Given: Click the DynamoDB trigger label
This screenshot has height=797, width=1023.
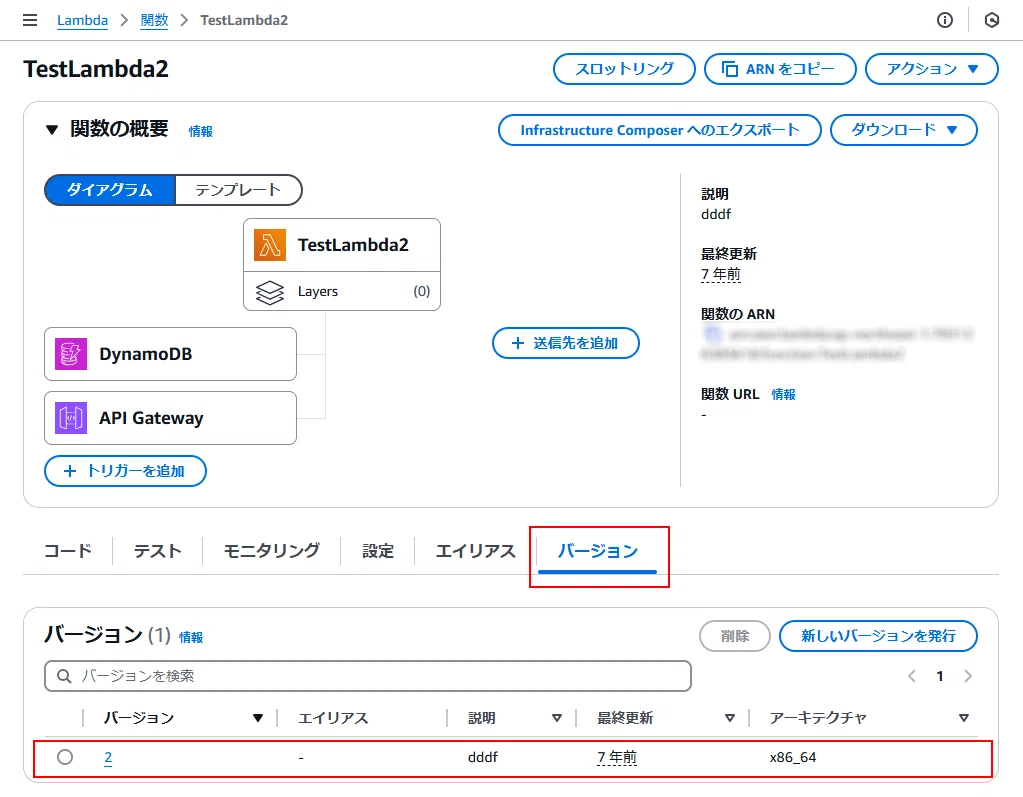Looking at the screenshot, I should [145, 354].
